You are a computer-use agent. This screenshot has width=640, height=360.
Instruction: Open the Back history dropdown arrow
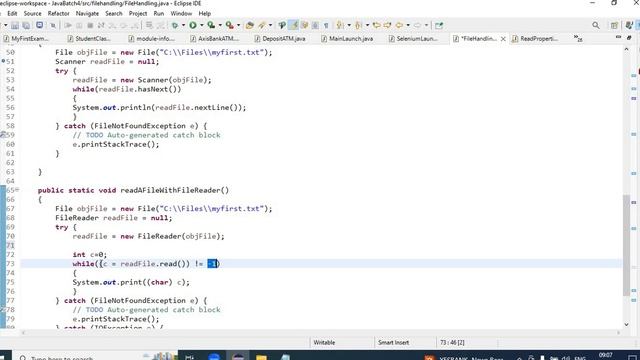click(408, 25)
